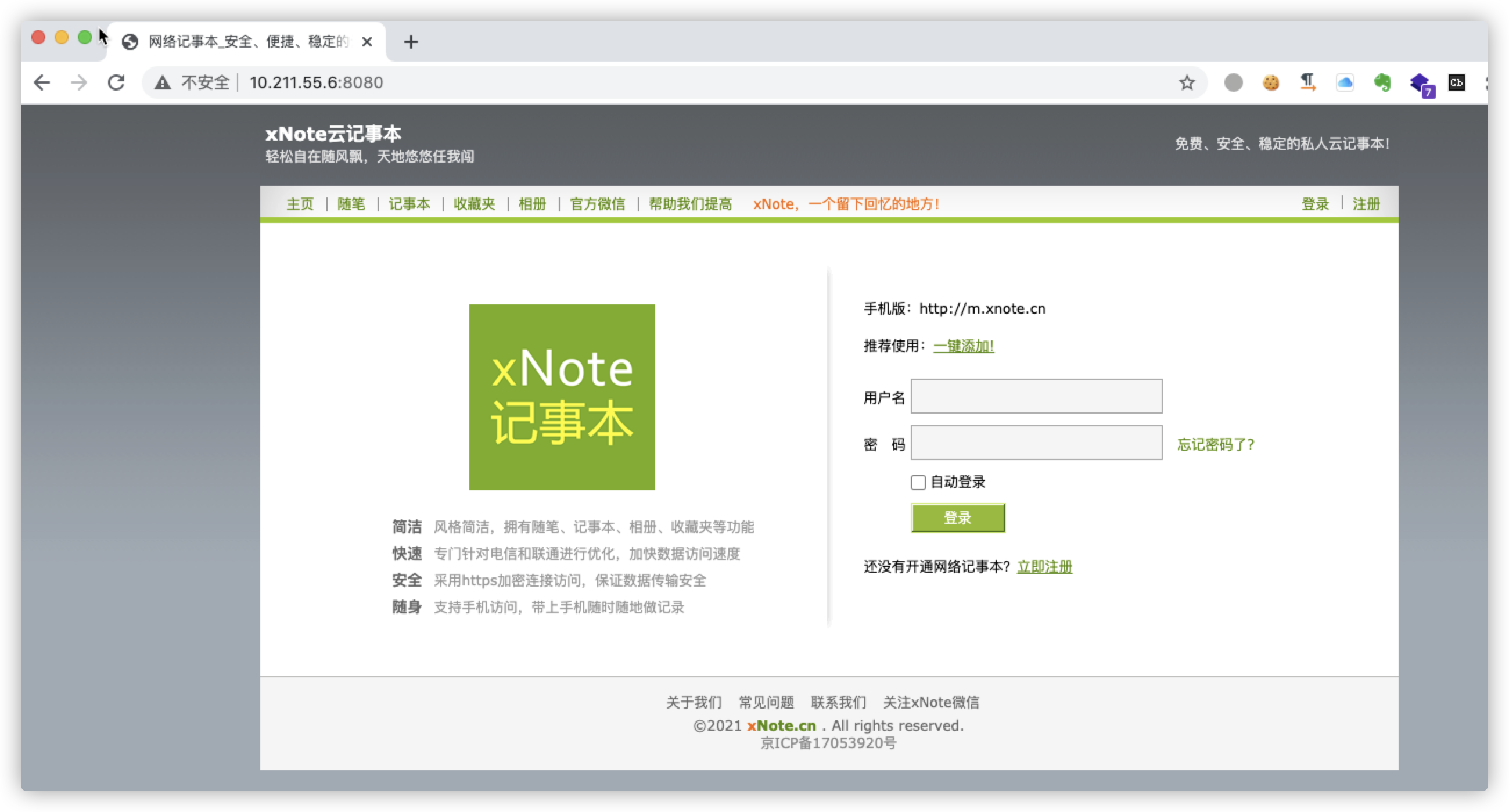Click the orange xNote slogan in navbar

(x=846, y=204)
